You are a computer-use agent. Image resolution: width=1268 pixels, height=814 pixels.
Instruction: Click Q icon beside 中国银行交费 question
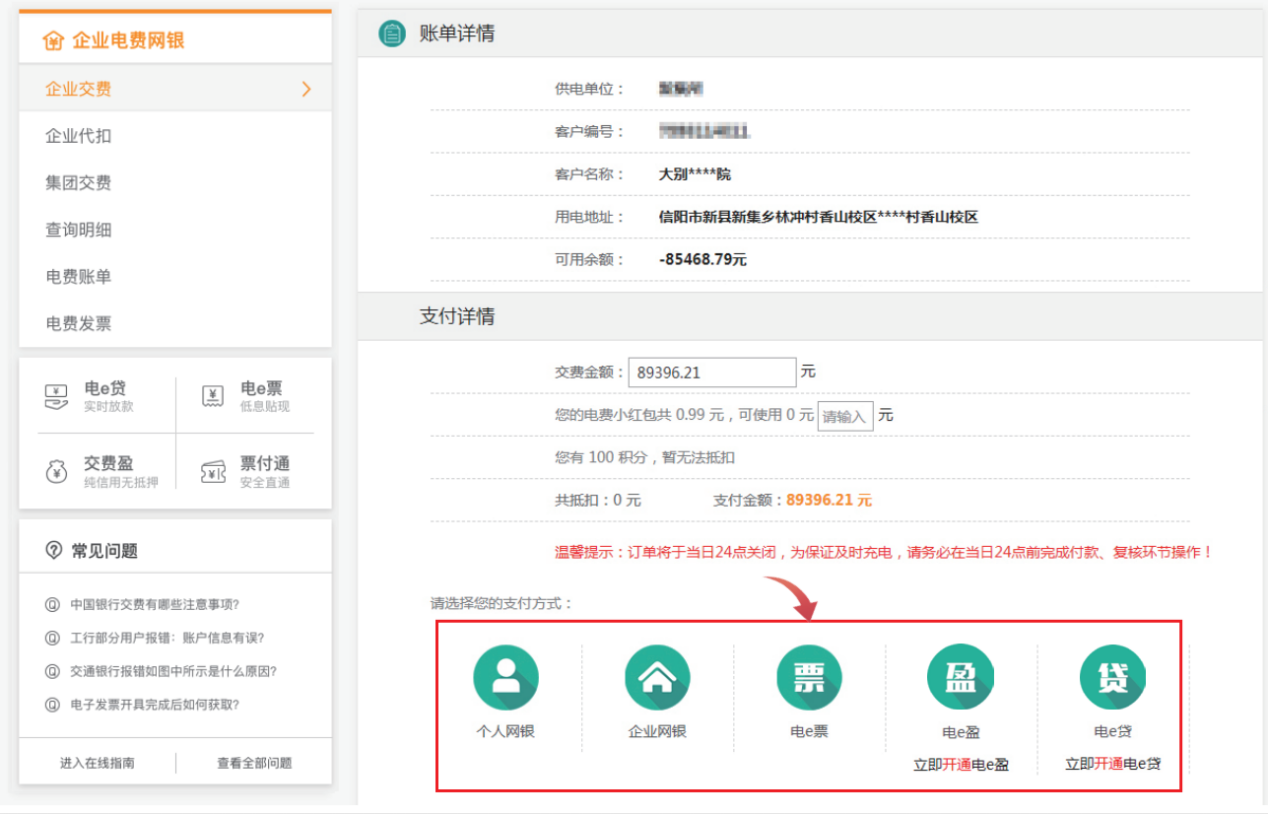52,605
